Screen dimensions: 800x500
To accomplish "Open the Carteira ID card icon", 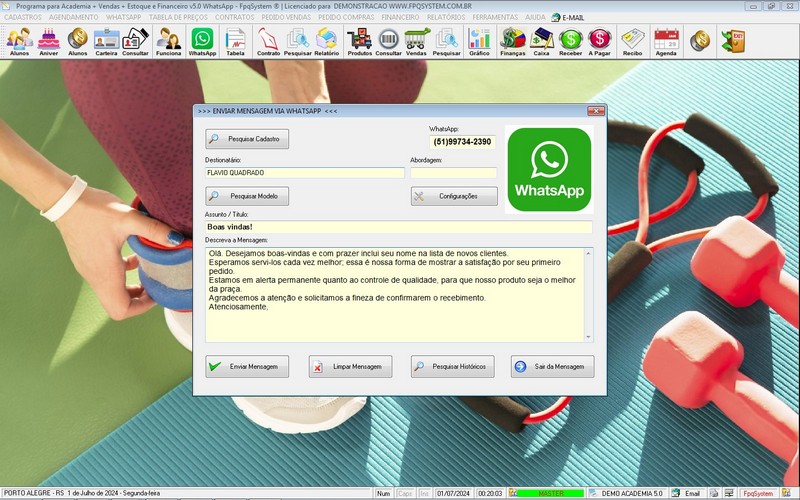I will coord(106,42).
